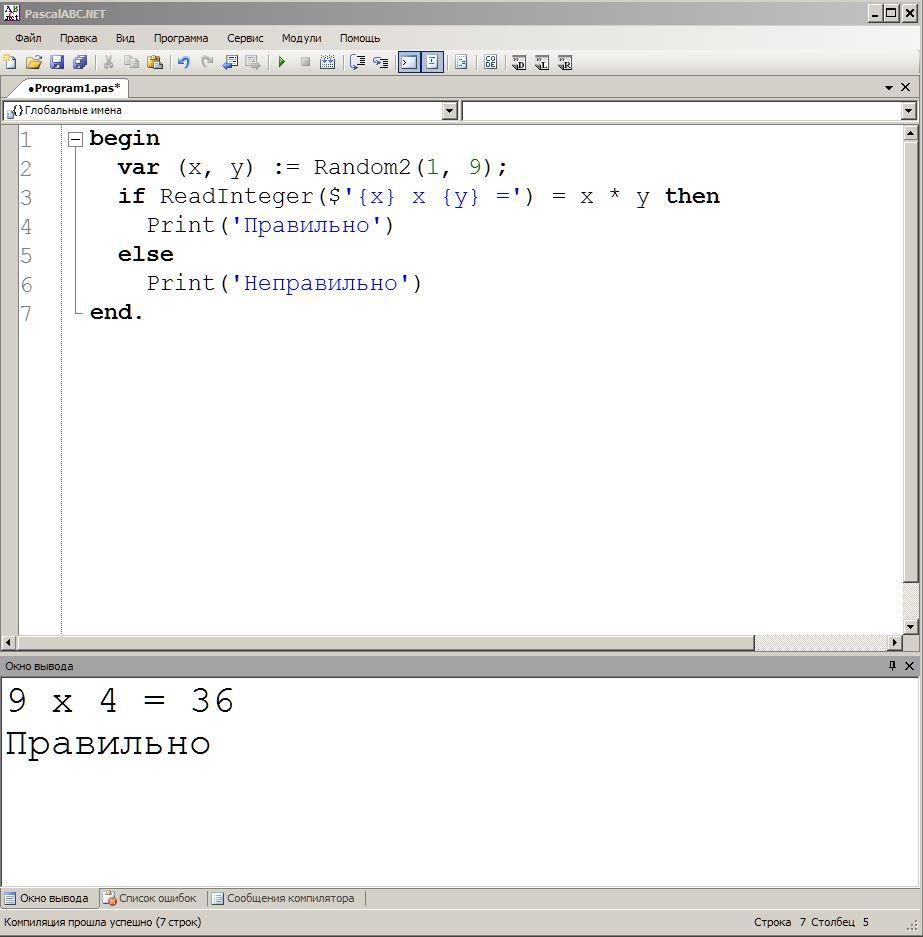Click the horizontal scrollbar of the editor
This screenshot has width=923, height=937.
click(385, 643)
